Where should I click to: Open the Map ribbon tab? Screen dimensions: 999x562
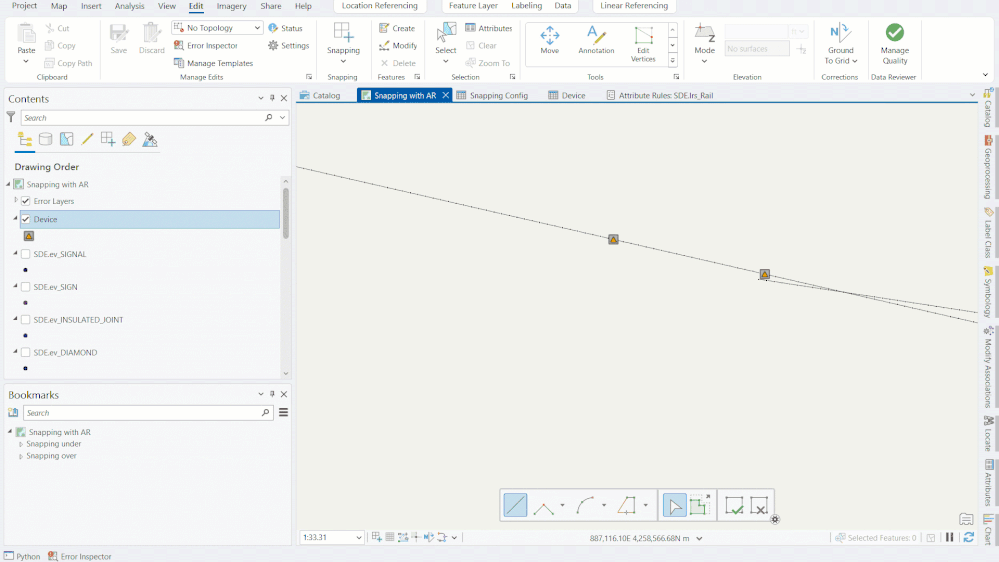(x=59, y=6)
